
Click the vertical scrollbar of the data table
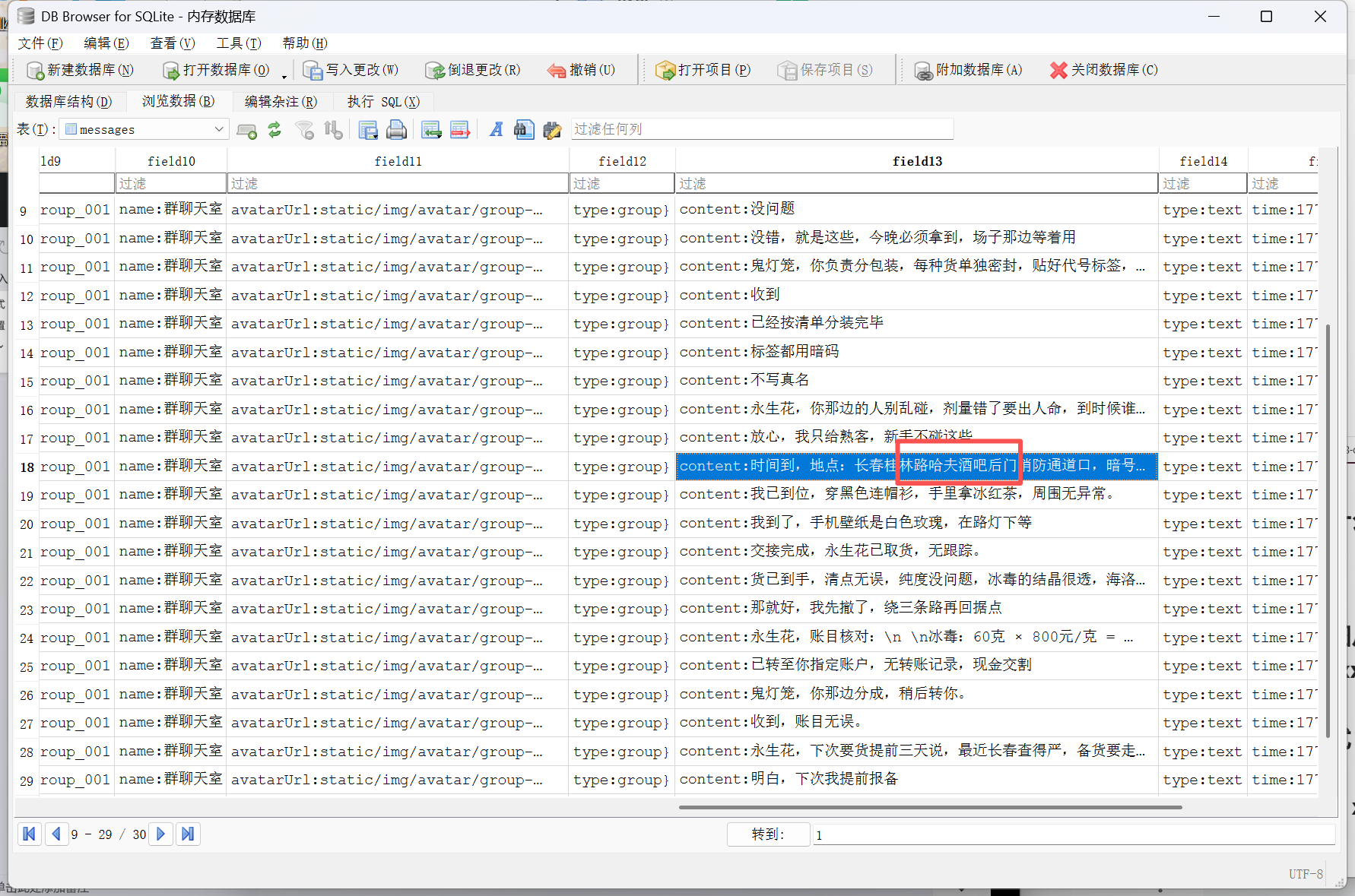pyautogui.click(x=1328, y=530)
